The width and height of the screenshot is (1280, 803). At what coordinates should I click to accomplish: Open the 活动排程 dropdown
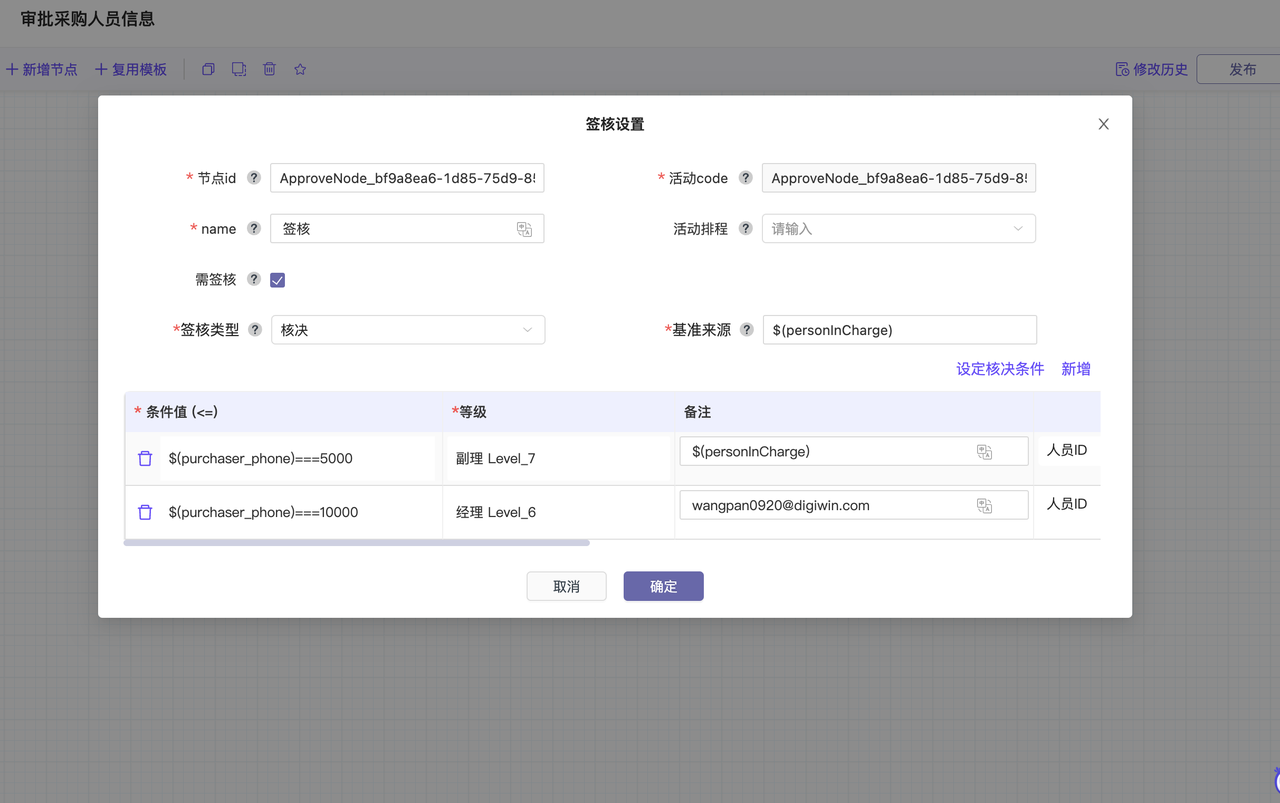coord(899,229)
